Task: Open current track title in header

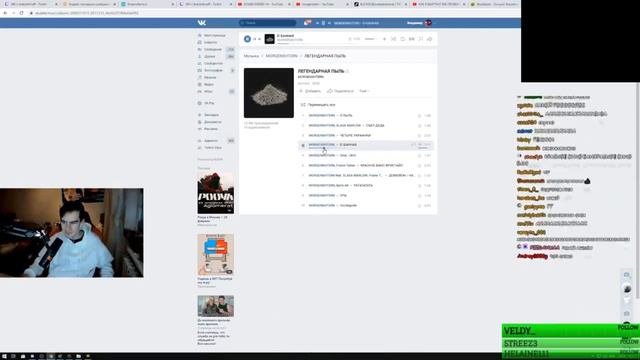Action: (x=356, y=23)
